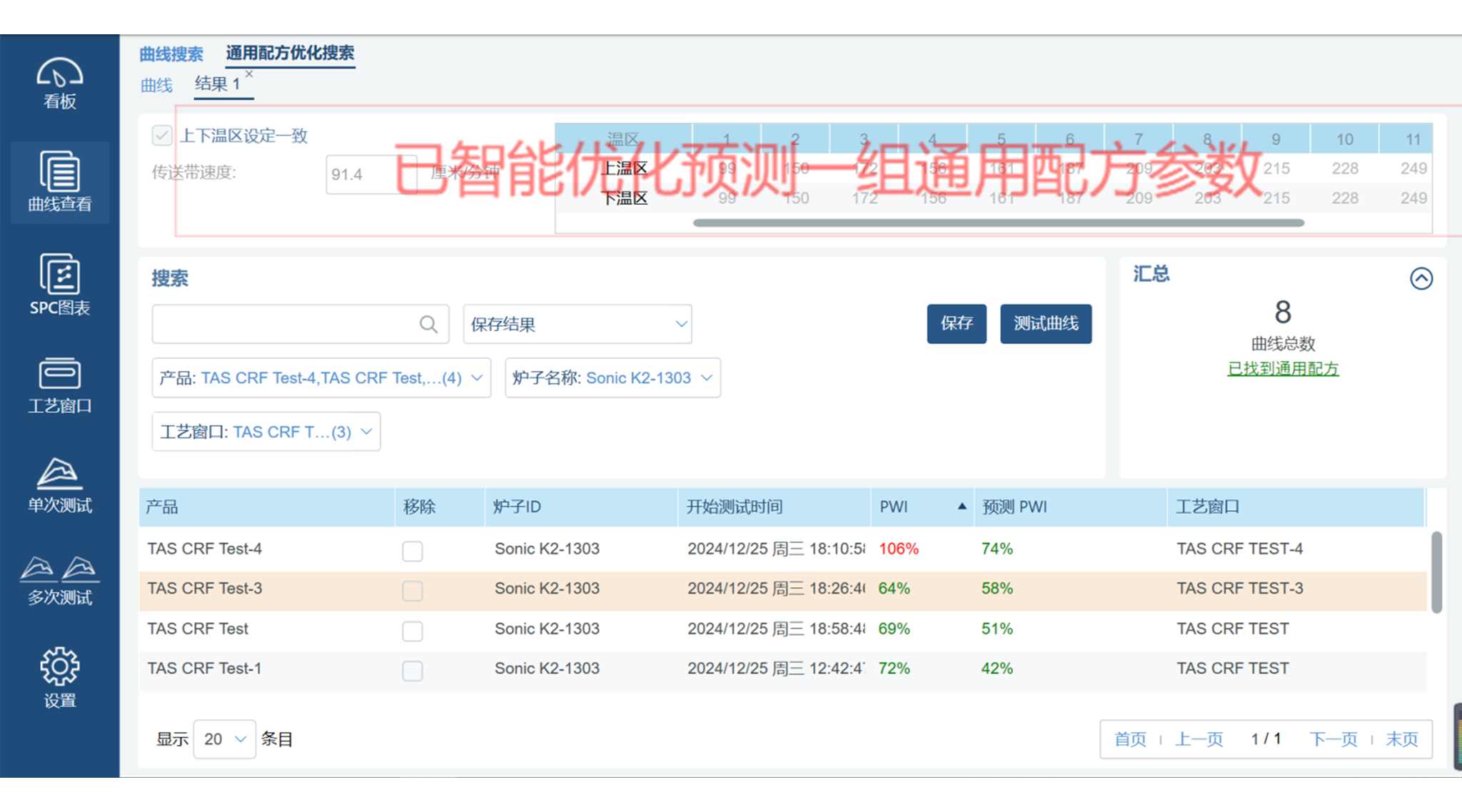Click zone 10 header in temperature table
The image size is (1462, 812).
(x=1344, y=139)
